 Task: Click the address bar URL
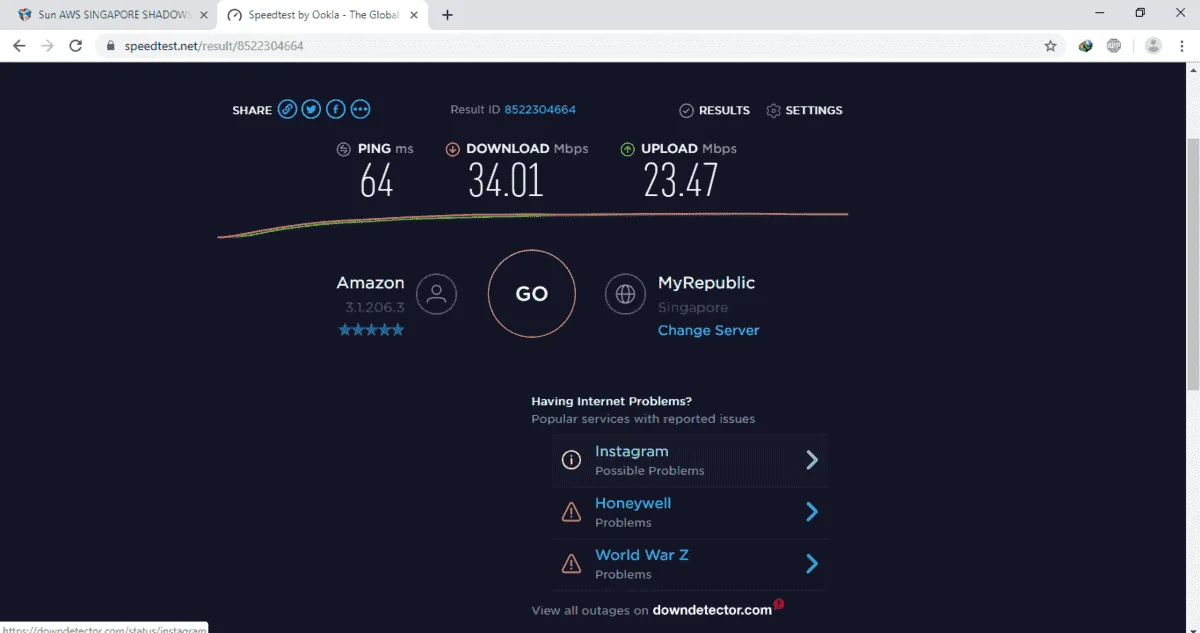214,46
